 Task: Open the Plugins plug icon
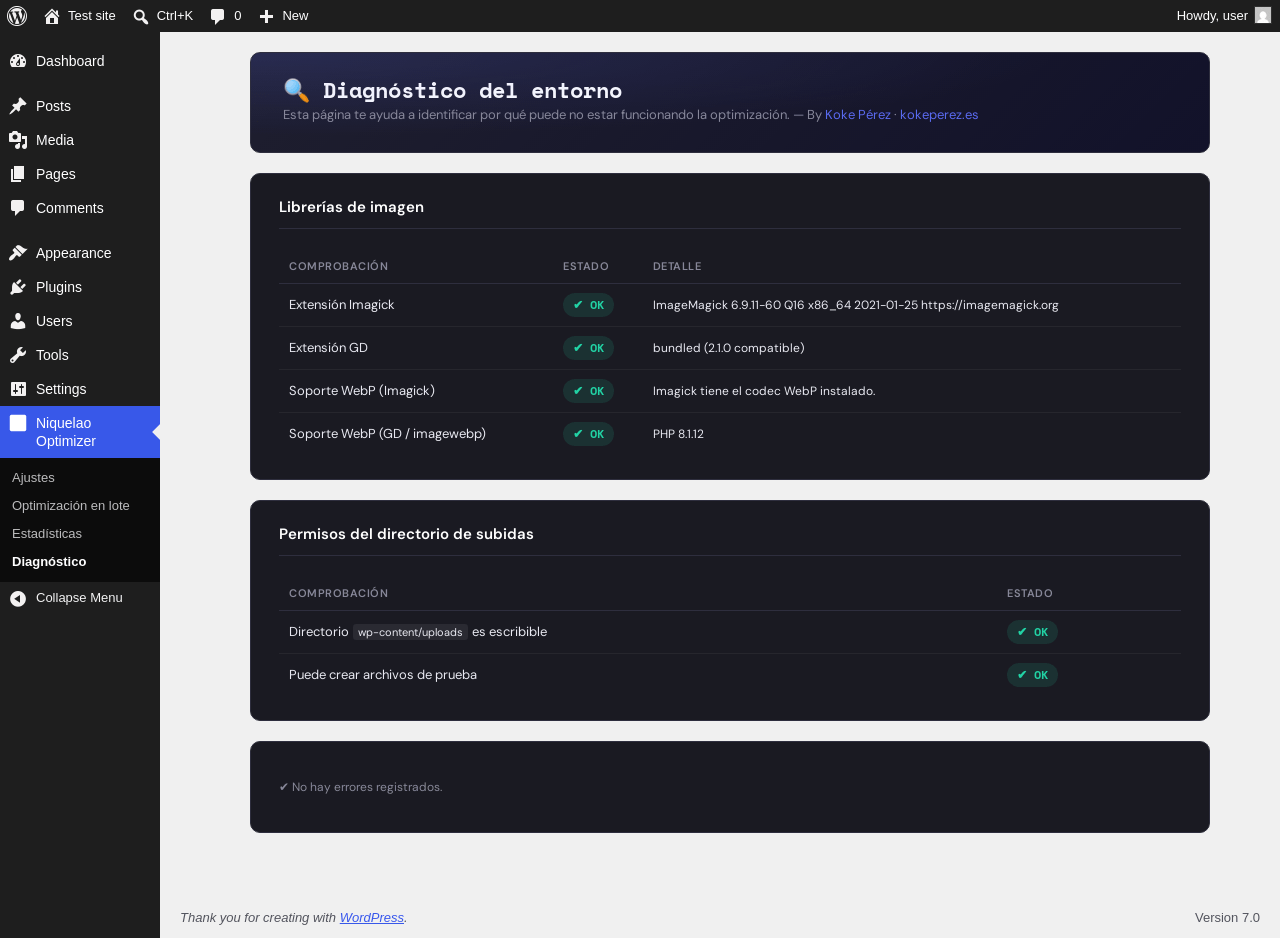point(18,287)
